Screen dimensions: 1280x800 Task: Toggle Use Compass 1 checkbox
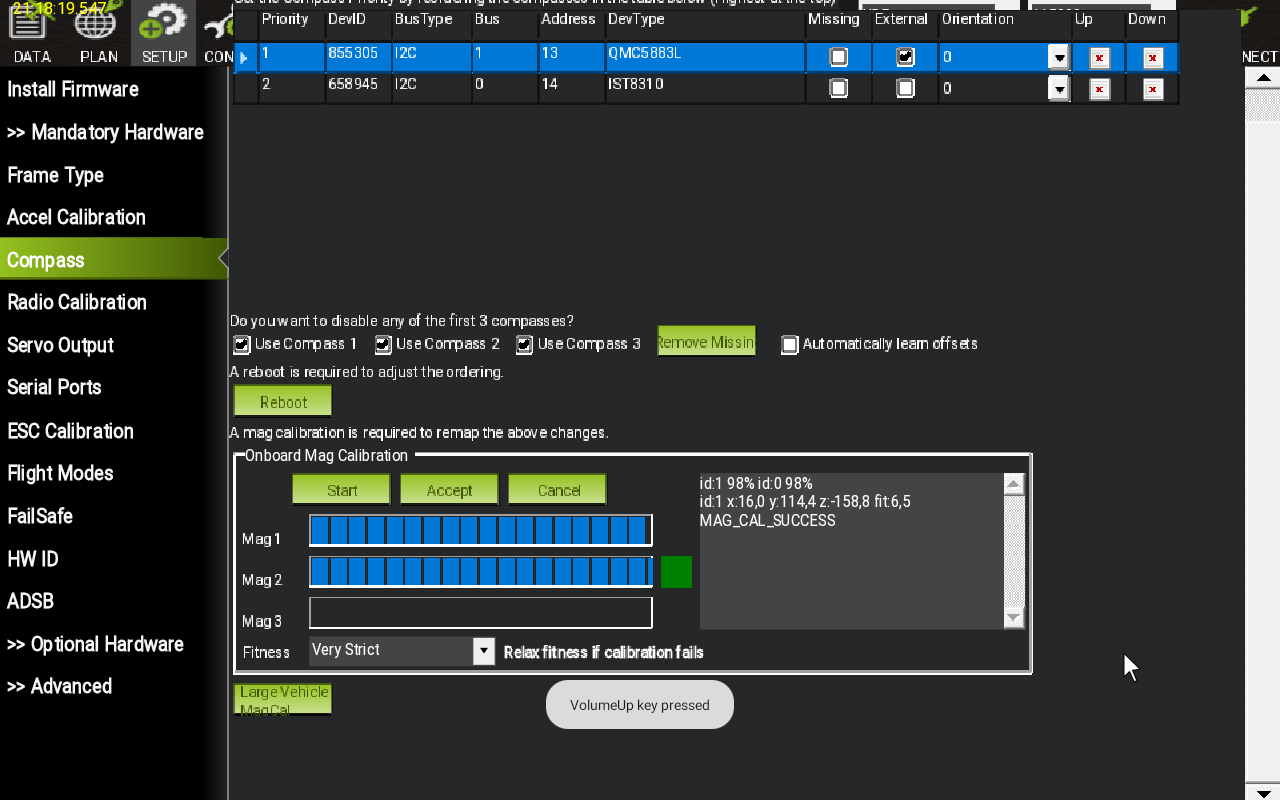click(x=242, y=345)
